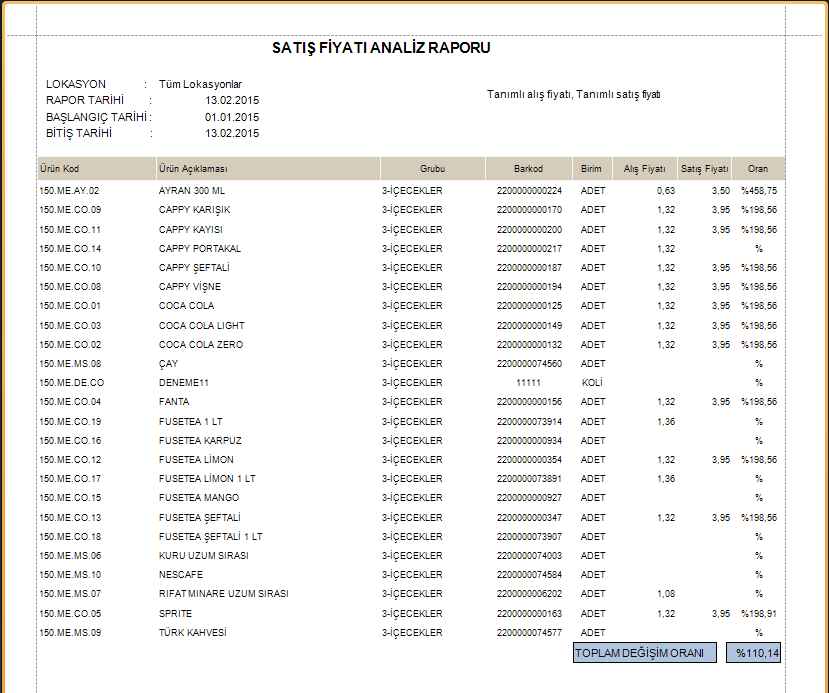Image resolution: width=829 pixels, height=693 pixels.
Task: Click the total value %110,14
Action: coord(753,653)
